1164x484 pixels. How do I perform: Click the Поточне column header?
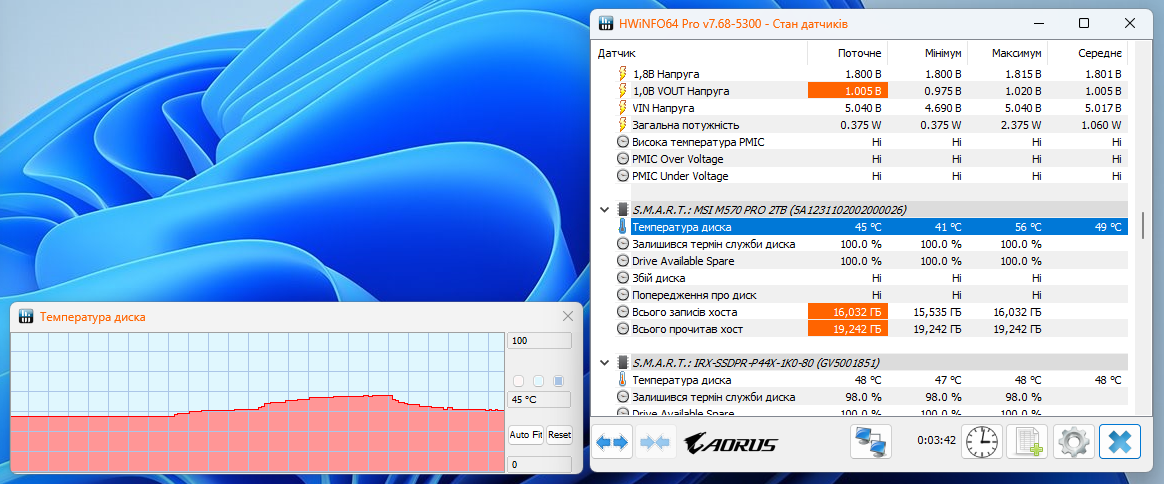pyautogui.click(x=848, y=53)
